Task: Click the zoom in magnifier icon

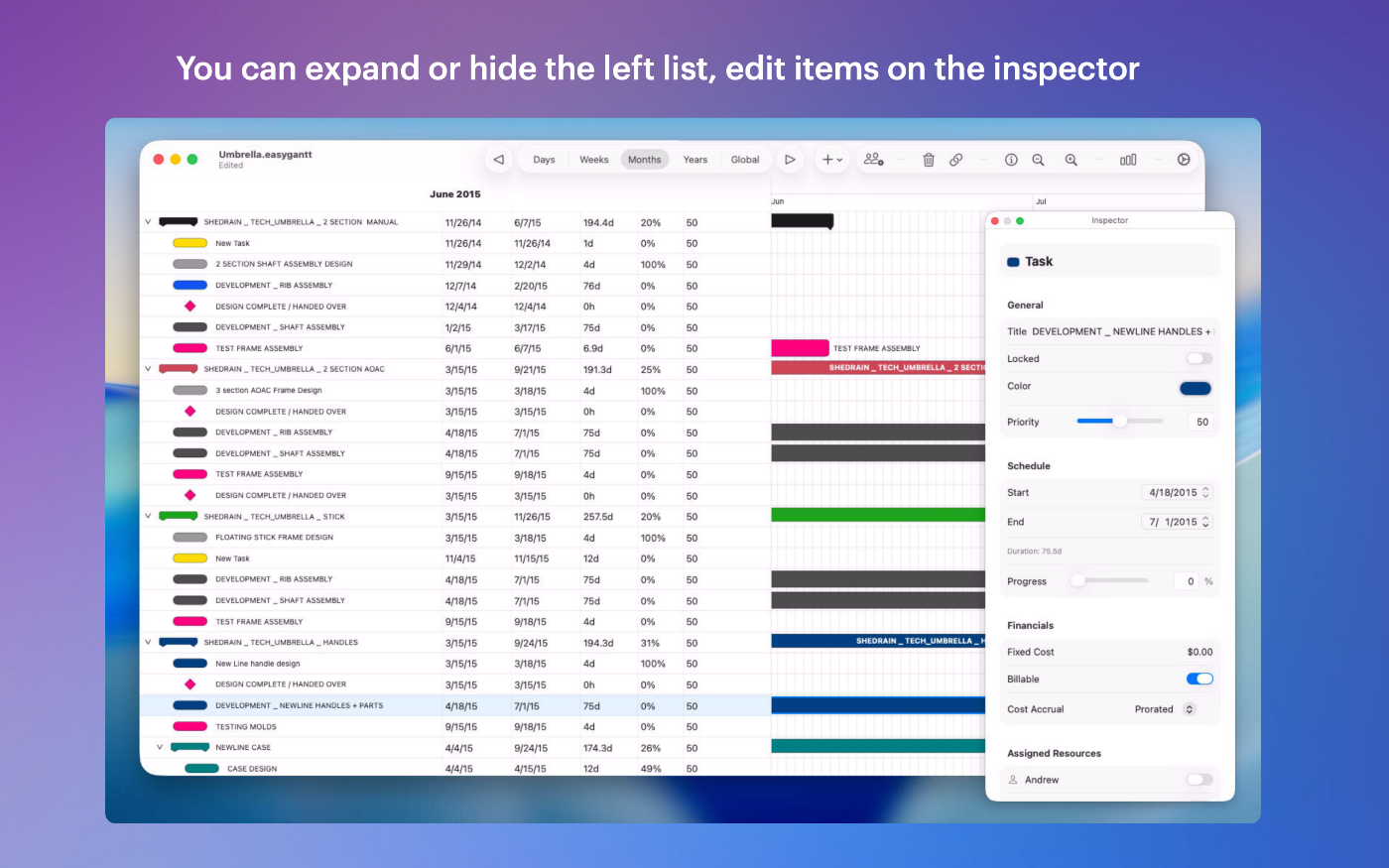Action: pos(1072,160)
